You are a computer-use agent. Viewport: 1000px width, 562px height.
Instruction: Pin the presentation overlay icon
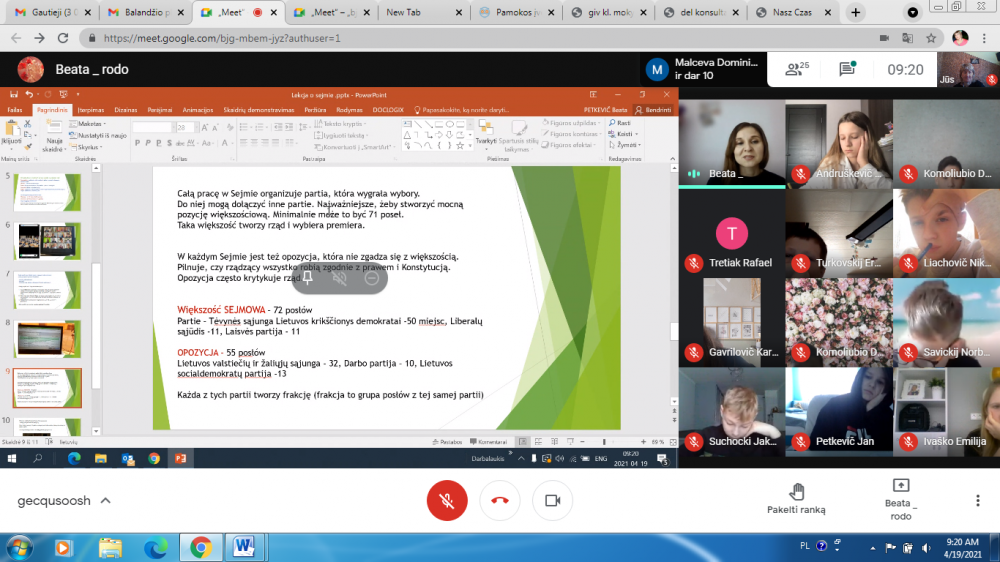pyautogui.click(x=308, y=278)
